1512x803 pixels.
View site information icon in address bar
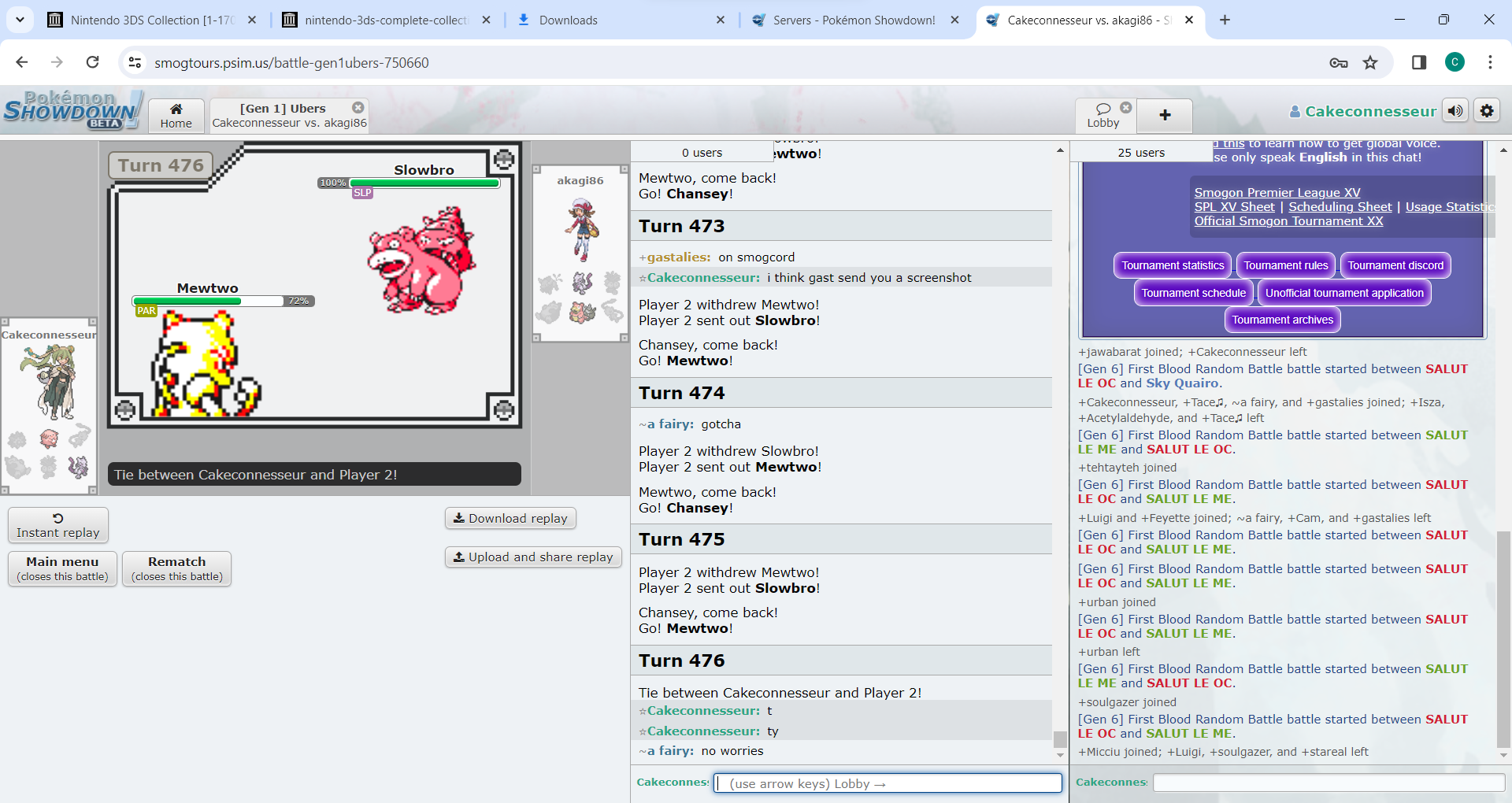pos(135,62)
